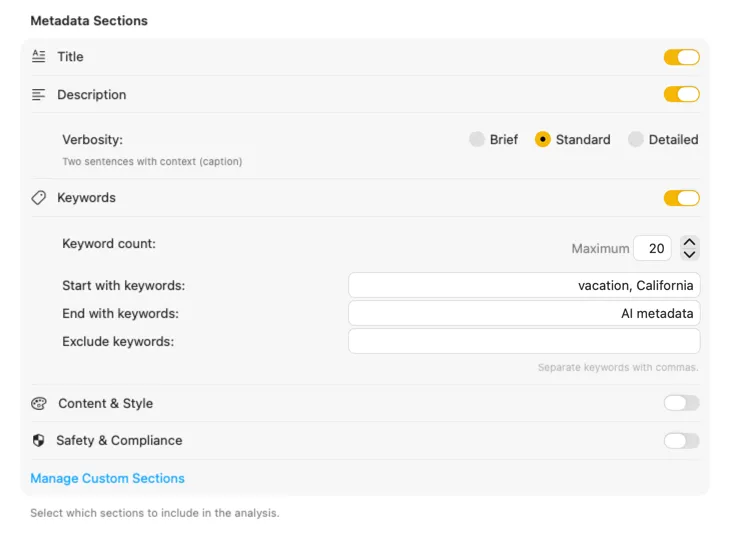Click the Title section icon
Viewport: 730px width, 550px height.
pyautogui.click(x=39, y=56)
